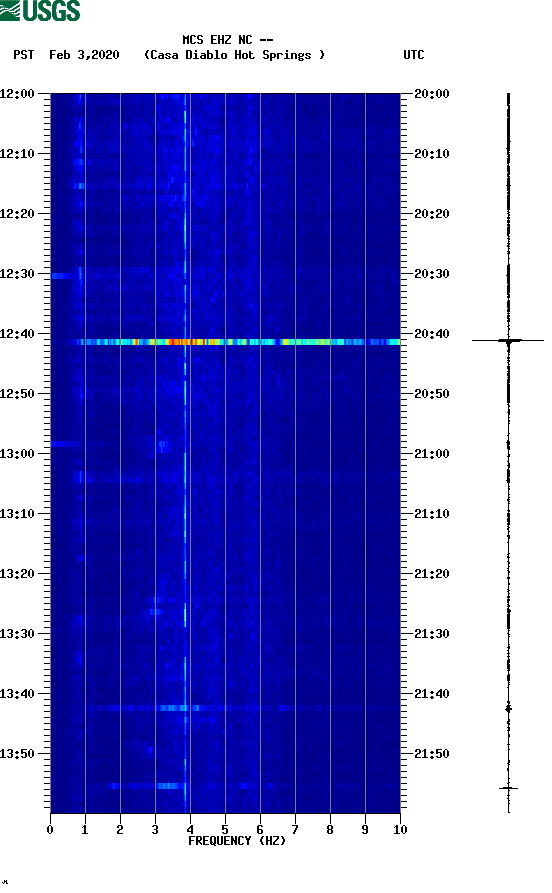The width and height of the screenshot is (552, 893).
Task: Click the 21:40 UTC time label
Action: point(431,694)
